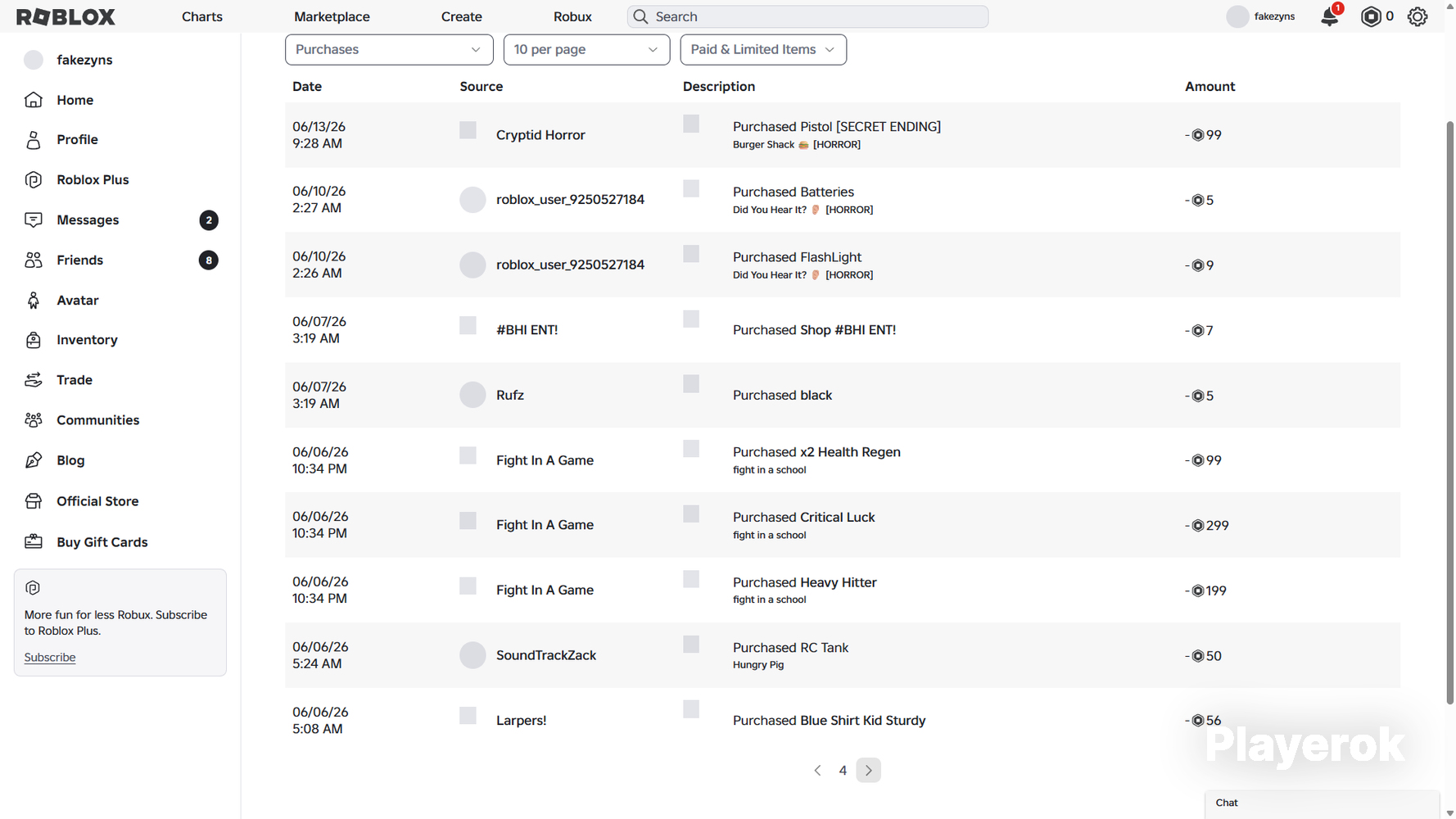
Task: Click the #BHI ENT! source thumbnail
Action: (468, 325)
